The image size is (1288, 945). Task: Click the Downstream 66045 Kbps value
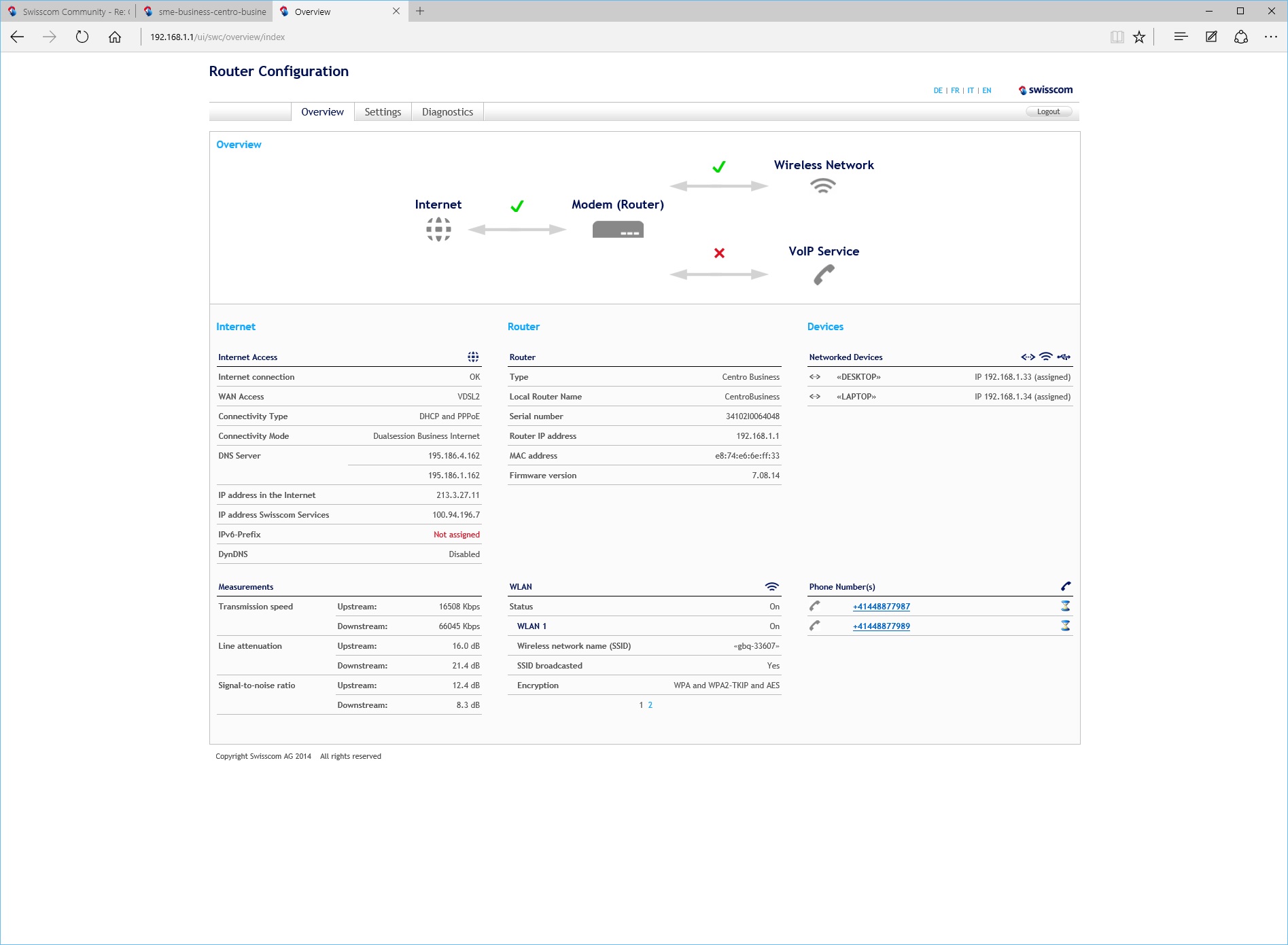click(459, 626)
